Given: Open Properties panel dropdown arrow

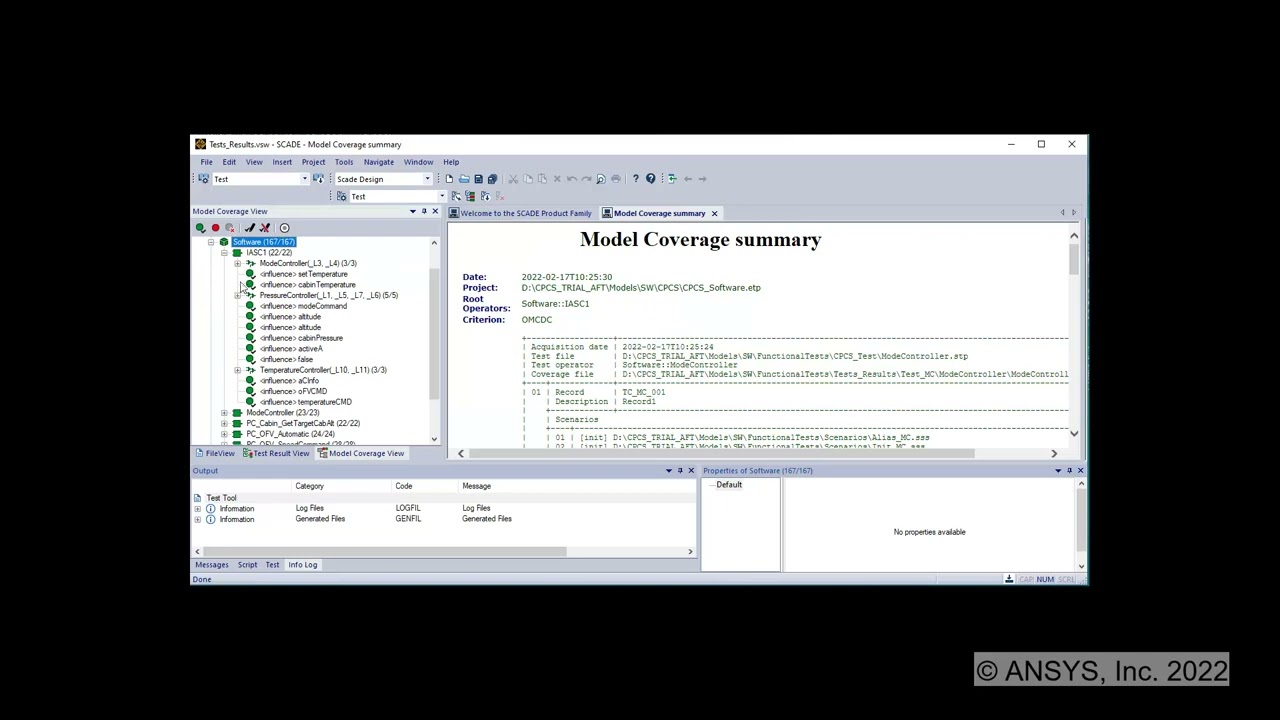Looking at the screenshot, I should [1058, 470].
